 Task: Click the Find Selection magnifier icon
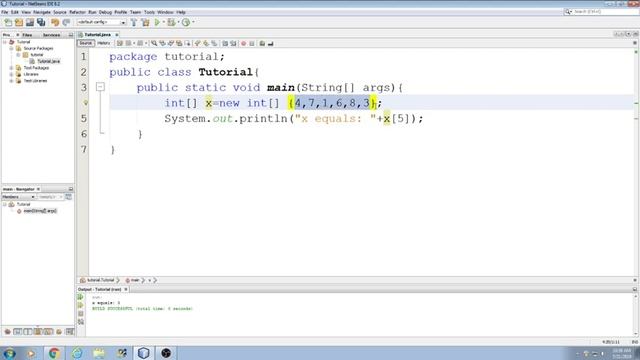154,43
